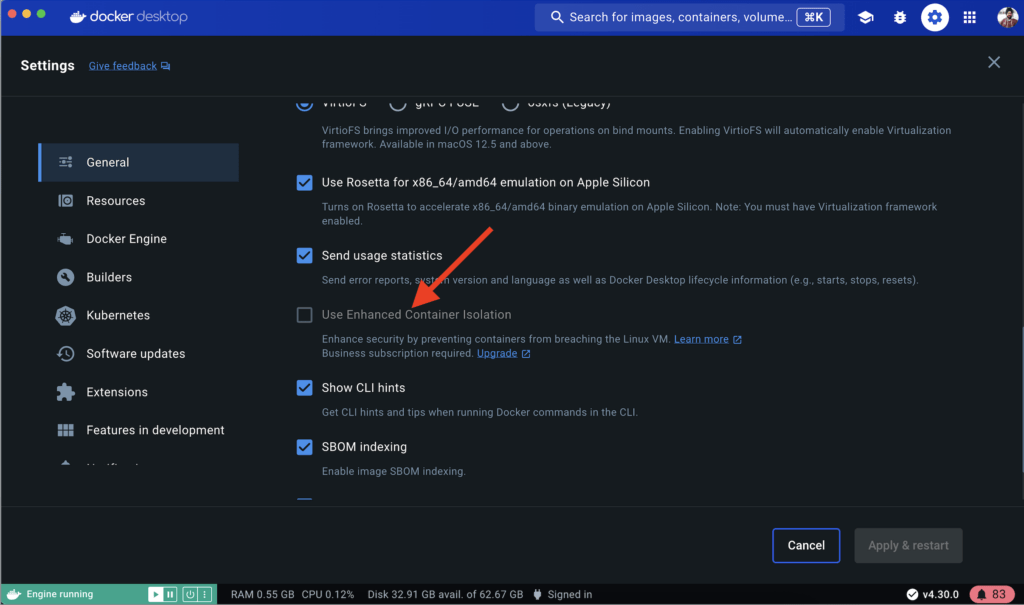Open the Troubleshoot bug icon
This screenshot has width=1024, height=605.
tap(900, 18)
